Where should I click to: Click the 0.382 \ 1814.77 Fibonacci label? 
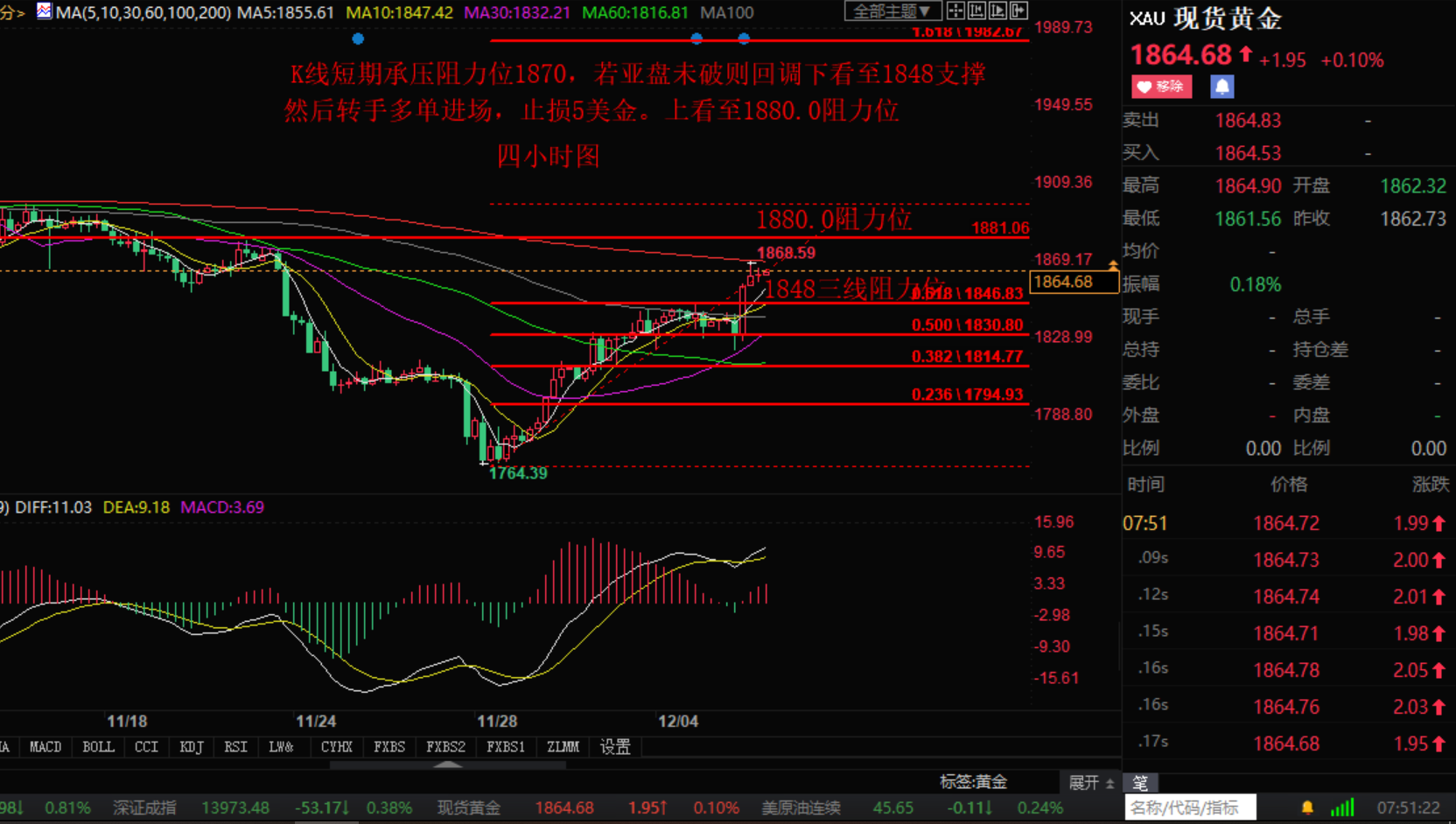point(967,357)
